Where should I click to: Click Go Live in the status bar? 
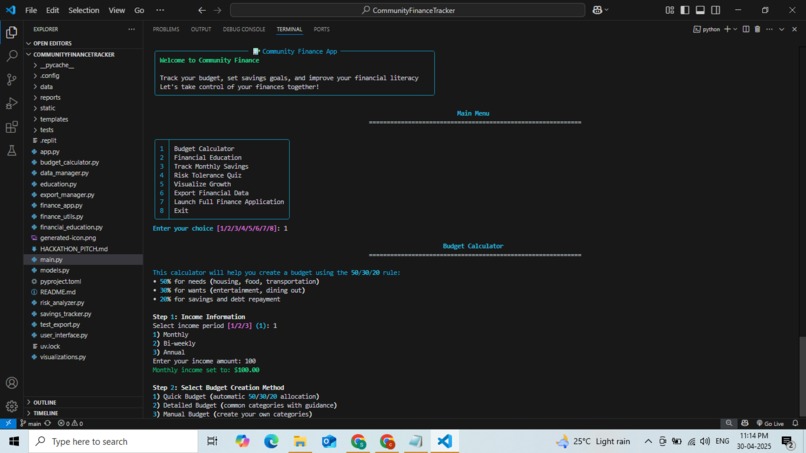tap(770, 423)
